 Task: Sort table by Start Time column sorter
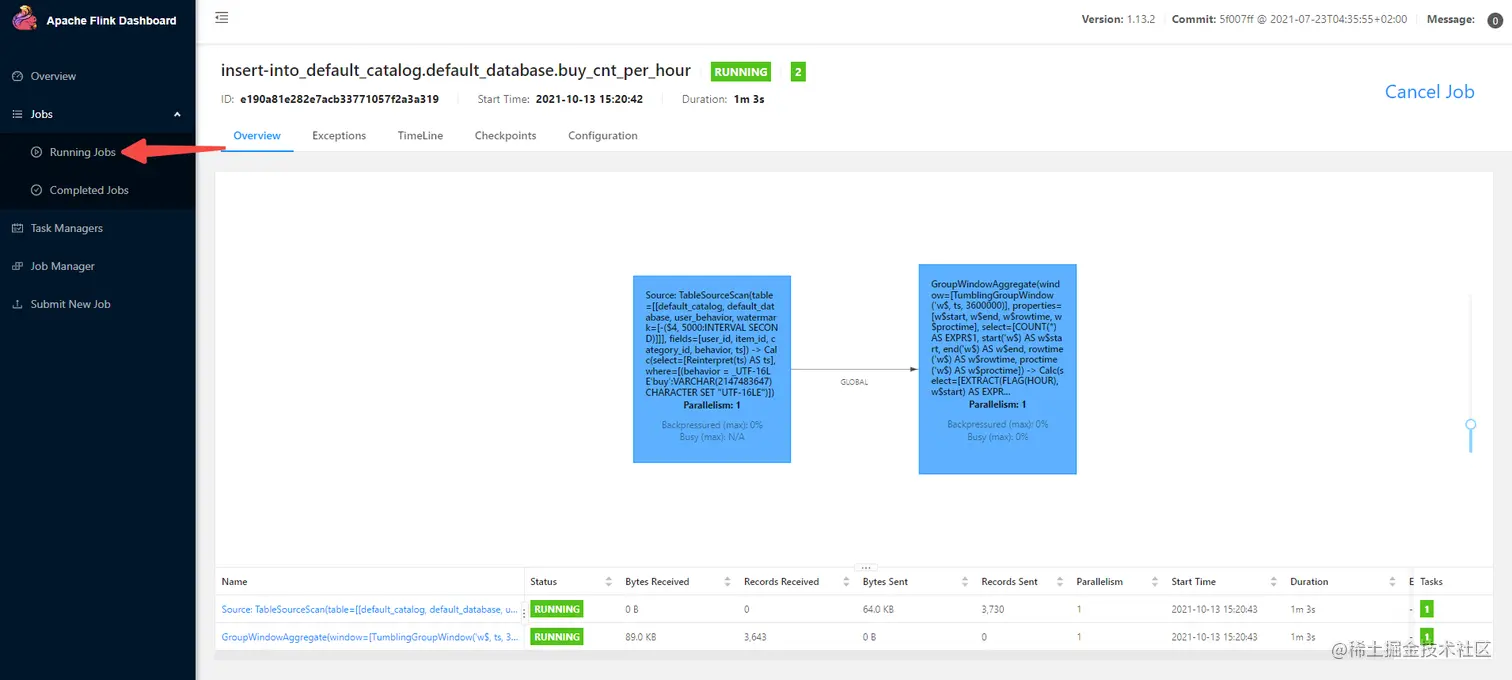(1274, 582)
